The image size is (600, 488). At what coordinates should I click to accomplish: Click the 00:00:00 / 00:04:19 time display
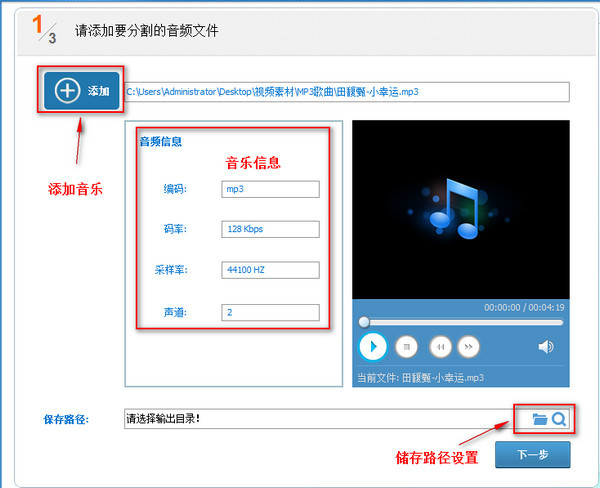[x=524, y=307]
